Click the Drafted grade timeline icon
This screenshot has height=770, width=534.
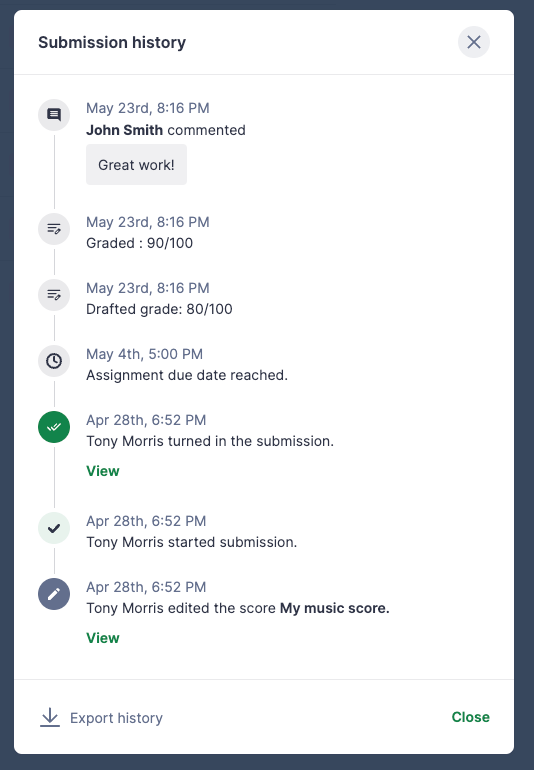click(x=54, y=295)
